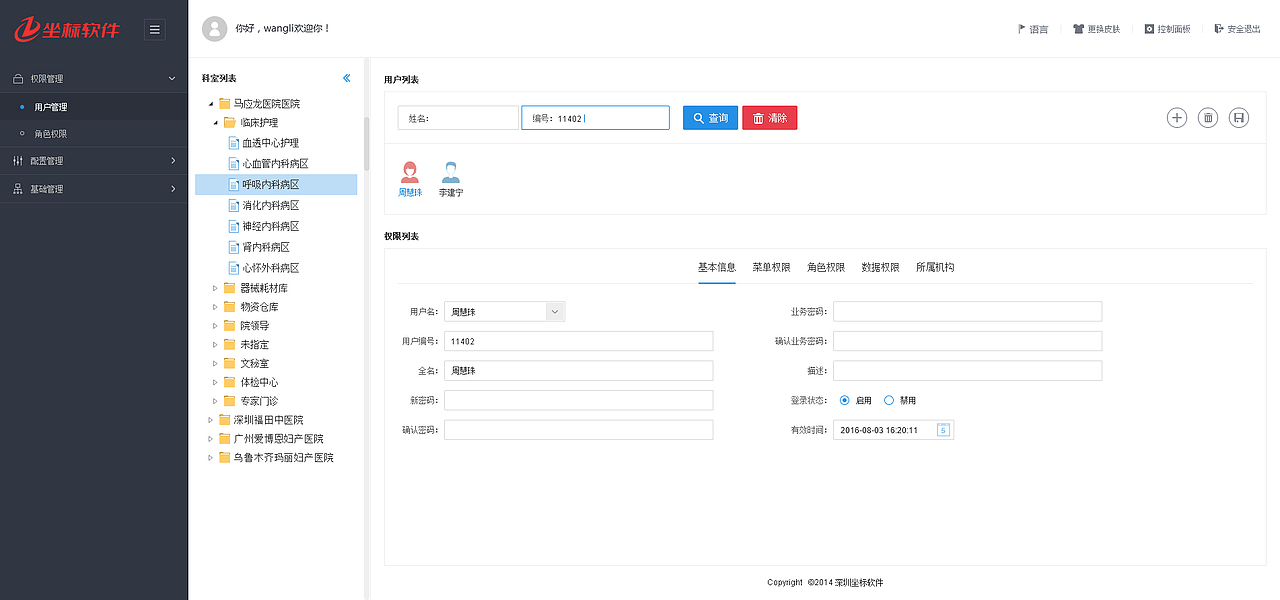Expand the 物资仓库 tree node
This screenshot has height=600, width=1280.
pos(216,307)
